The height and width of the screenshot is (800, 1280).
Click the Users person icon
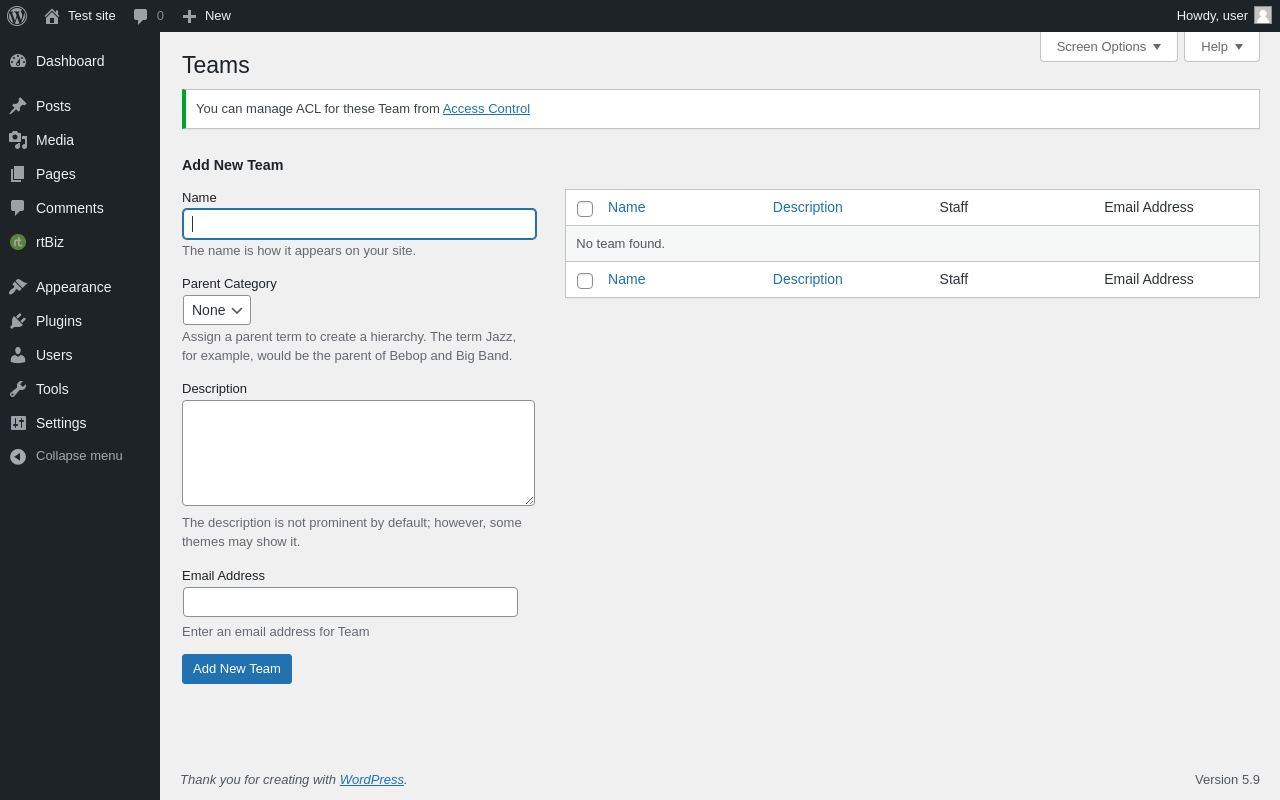pyautogui.click(x=18, y=355)
